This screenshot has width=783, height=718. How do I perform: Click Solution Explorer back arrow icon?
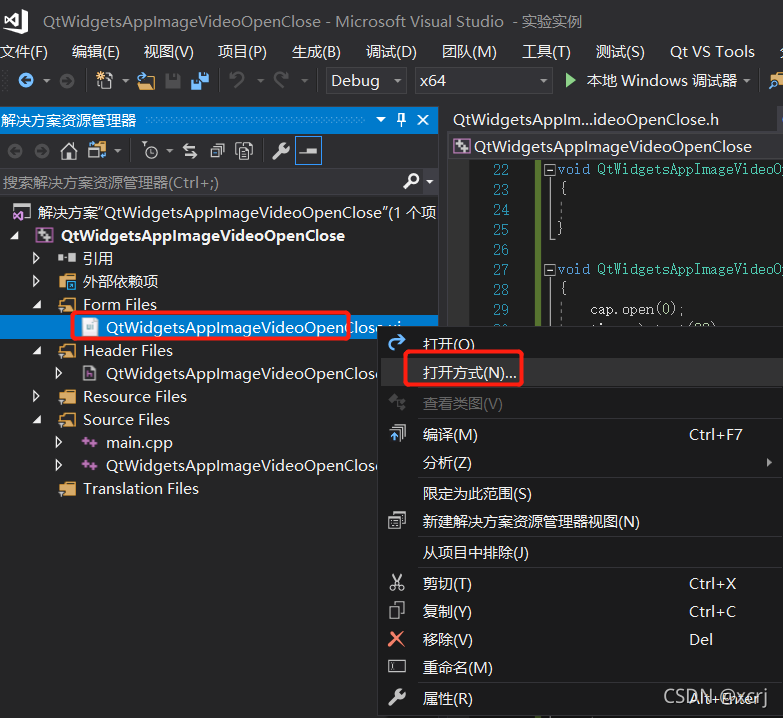pos(15,151)
